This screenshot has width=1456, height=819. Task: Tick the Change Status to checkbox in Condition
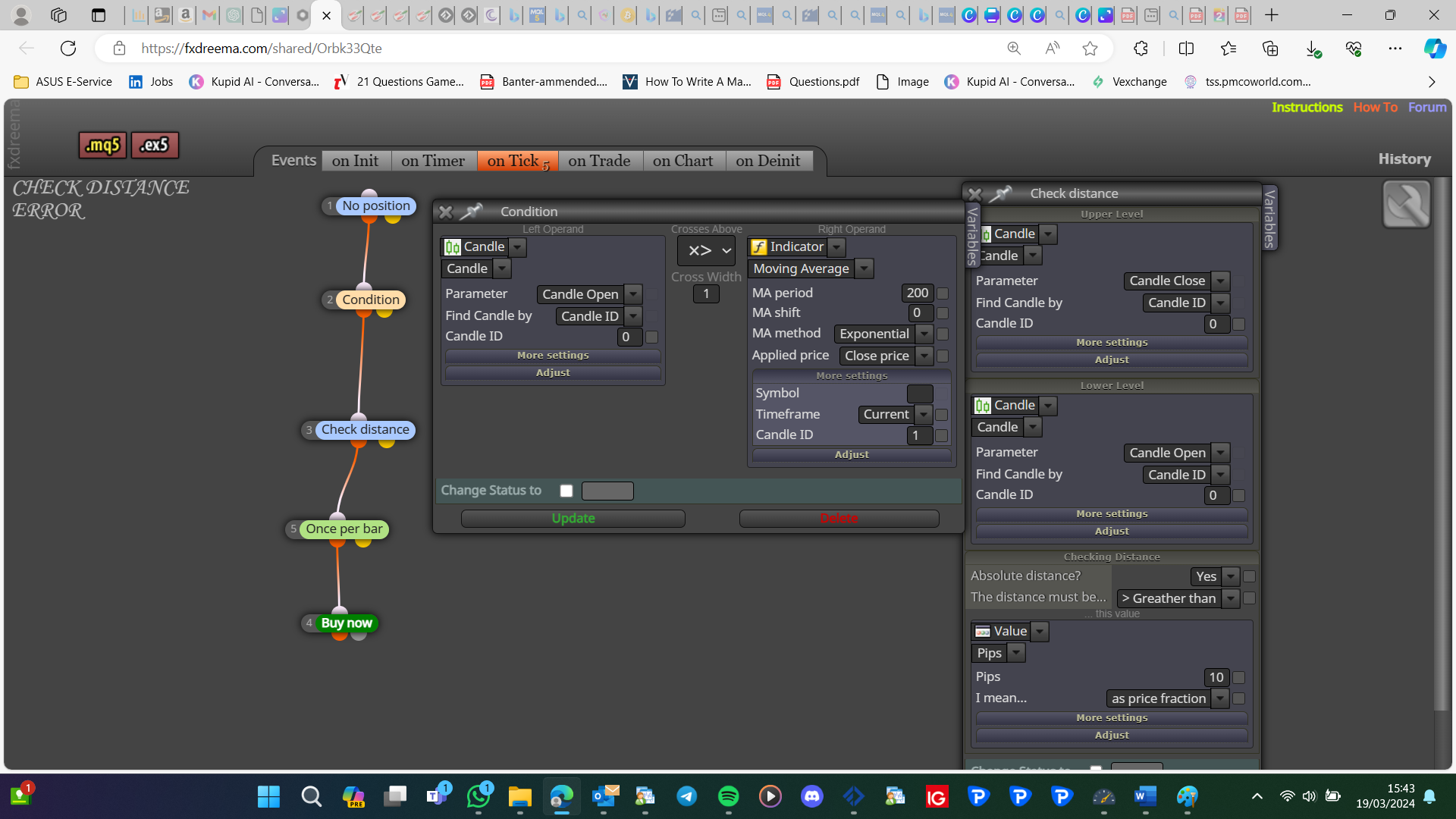point(566,491)
